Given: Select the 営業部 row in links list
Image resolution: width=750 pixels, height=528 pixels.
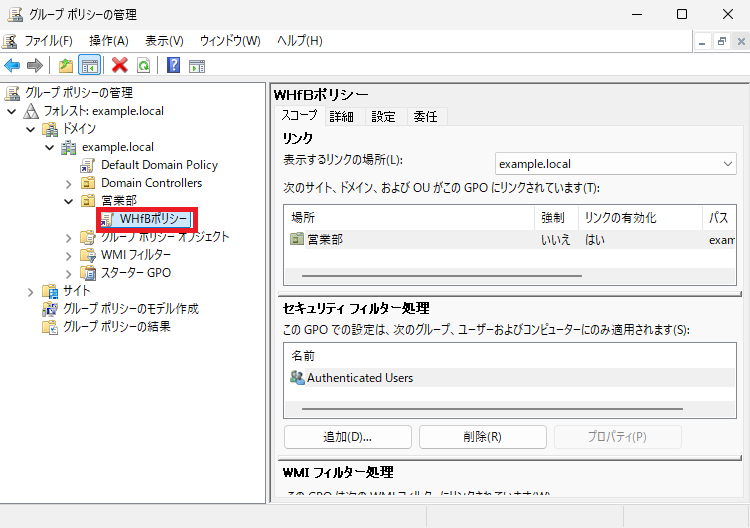Looking at the screenshot, I should (x=510, y=239).
